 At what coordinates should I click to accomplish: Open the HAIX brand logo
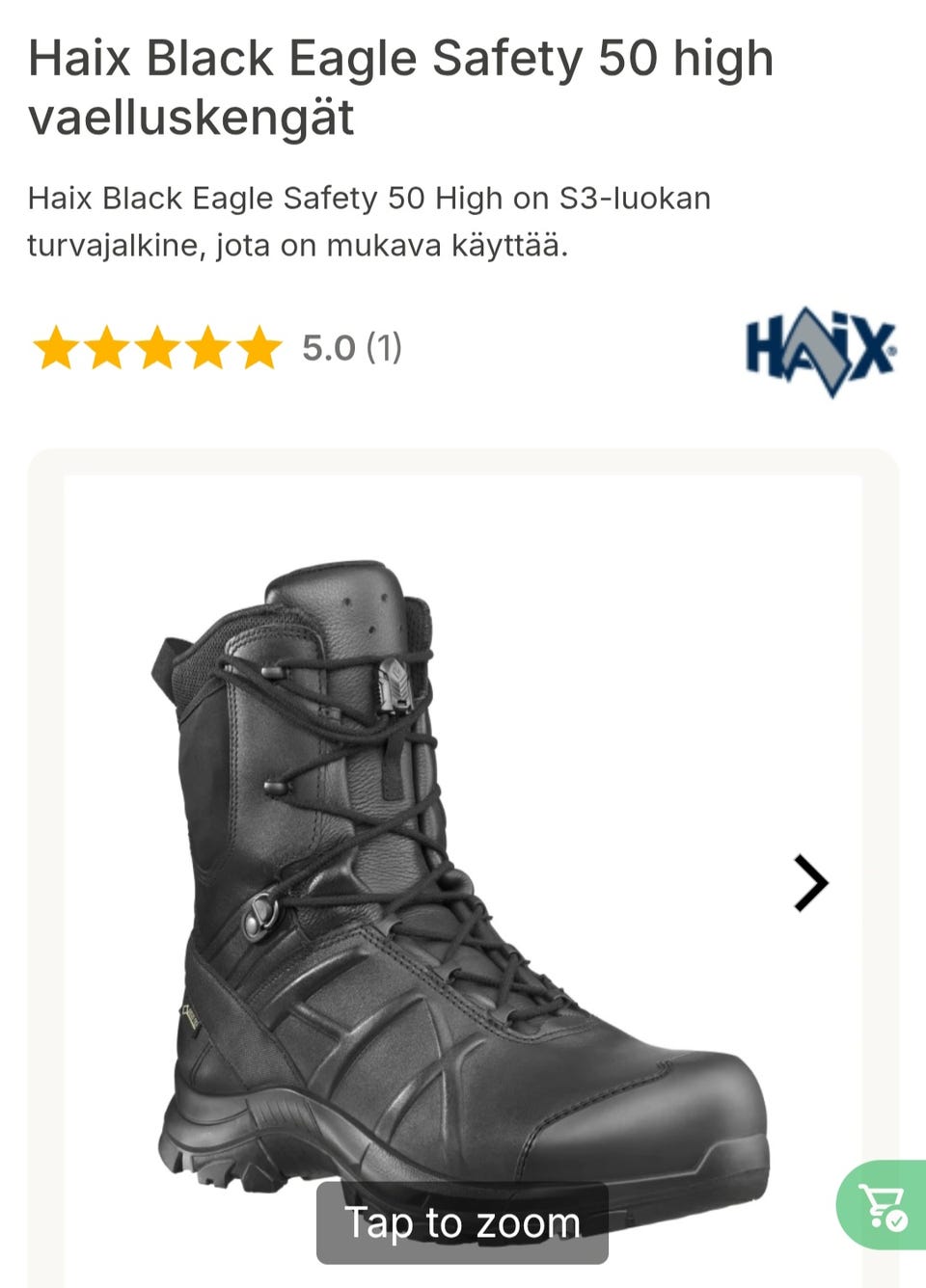pos(821,352)
